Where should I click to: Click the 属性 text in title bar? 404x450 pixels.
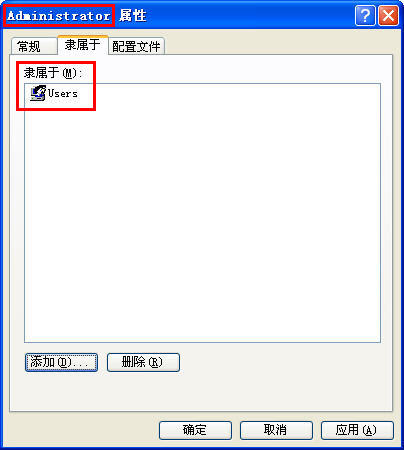[133, 16]
